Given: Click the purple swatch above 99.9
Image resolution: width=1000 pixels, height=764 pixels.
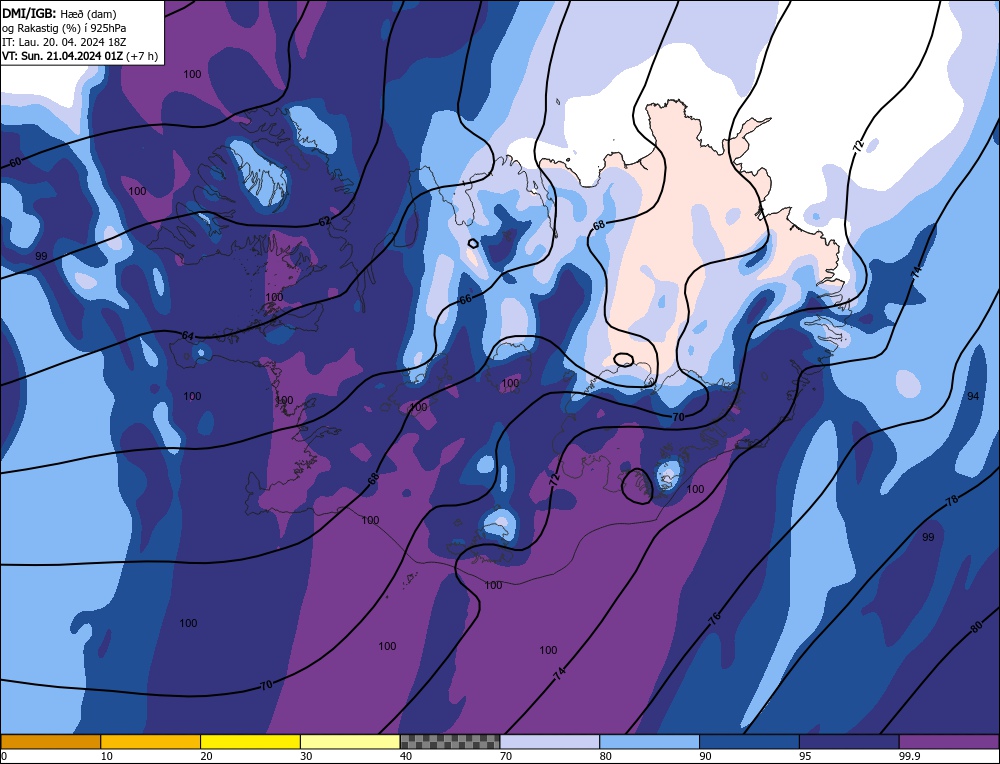Looking at the screenshot, I should [949, 741].
